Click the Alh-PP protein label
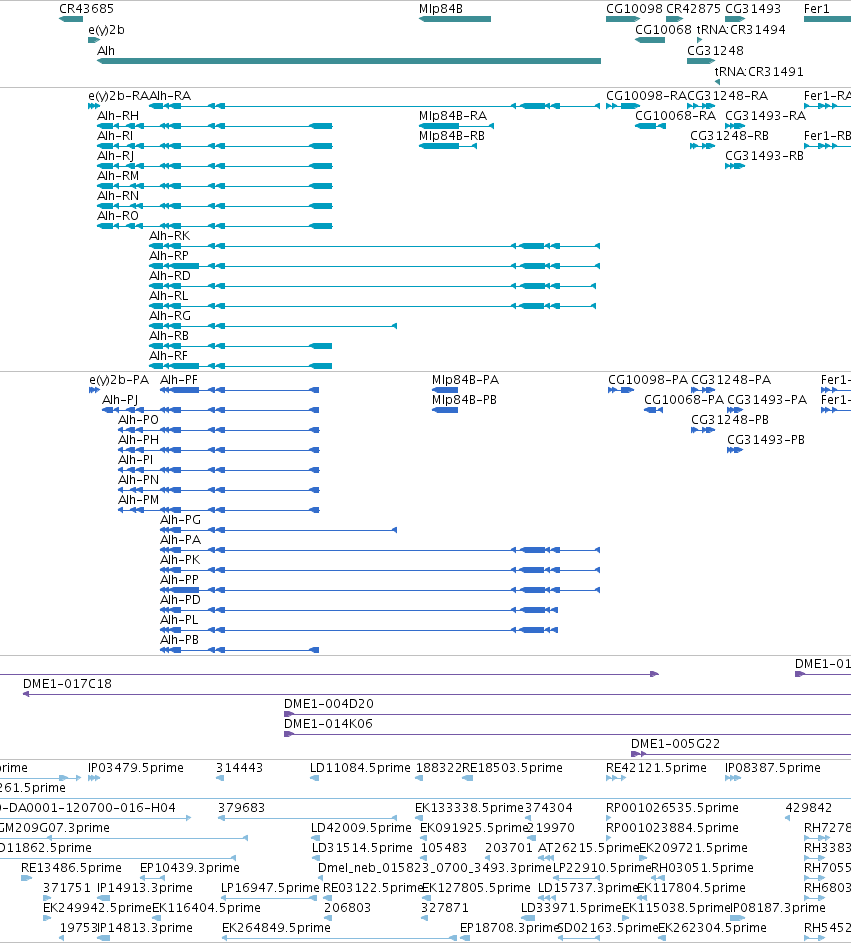 click(x=179, y=580)
